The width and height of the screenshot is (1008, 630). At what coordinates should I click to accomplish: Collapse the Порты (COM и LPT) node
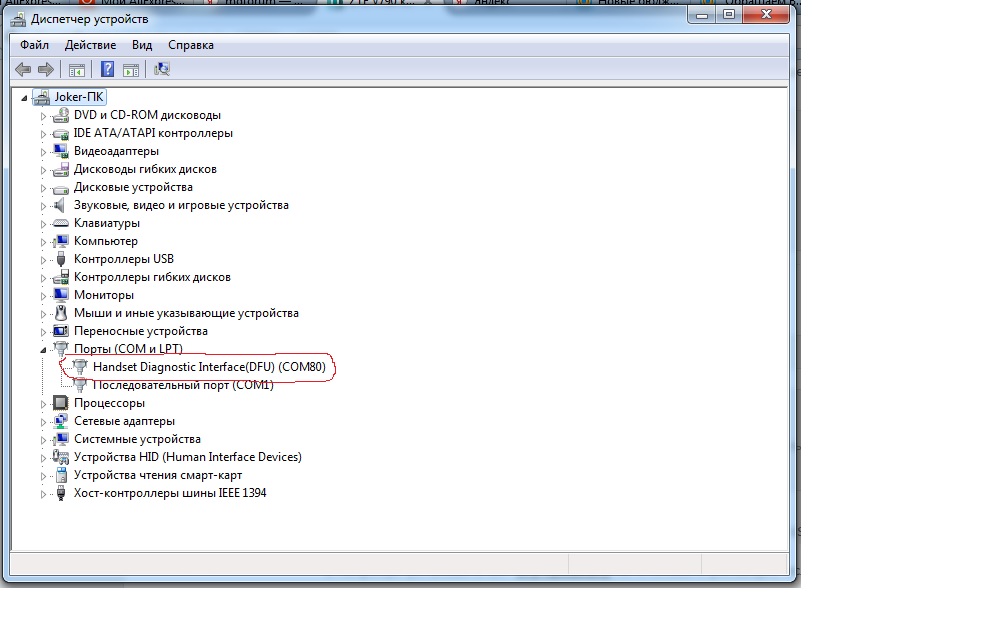click(43, 350)
